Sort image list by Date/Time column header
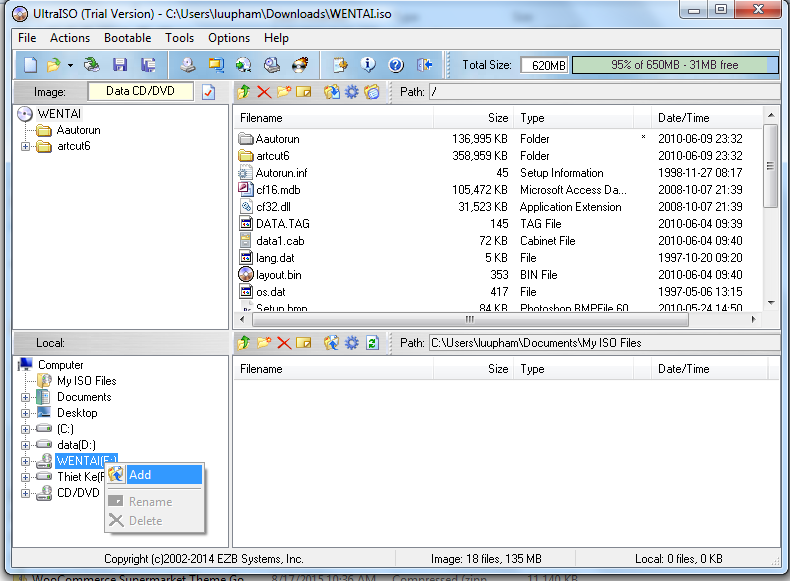 [x=707, y=118]
